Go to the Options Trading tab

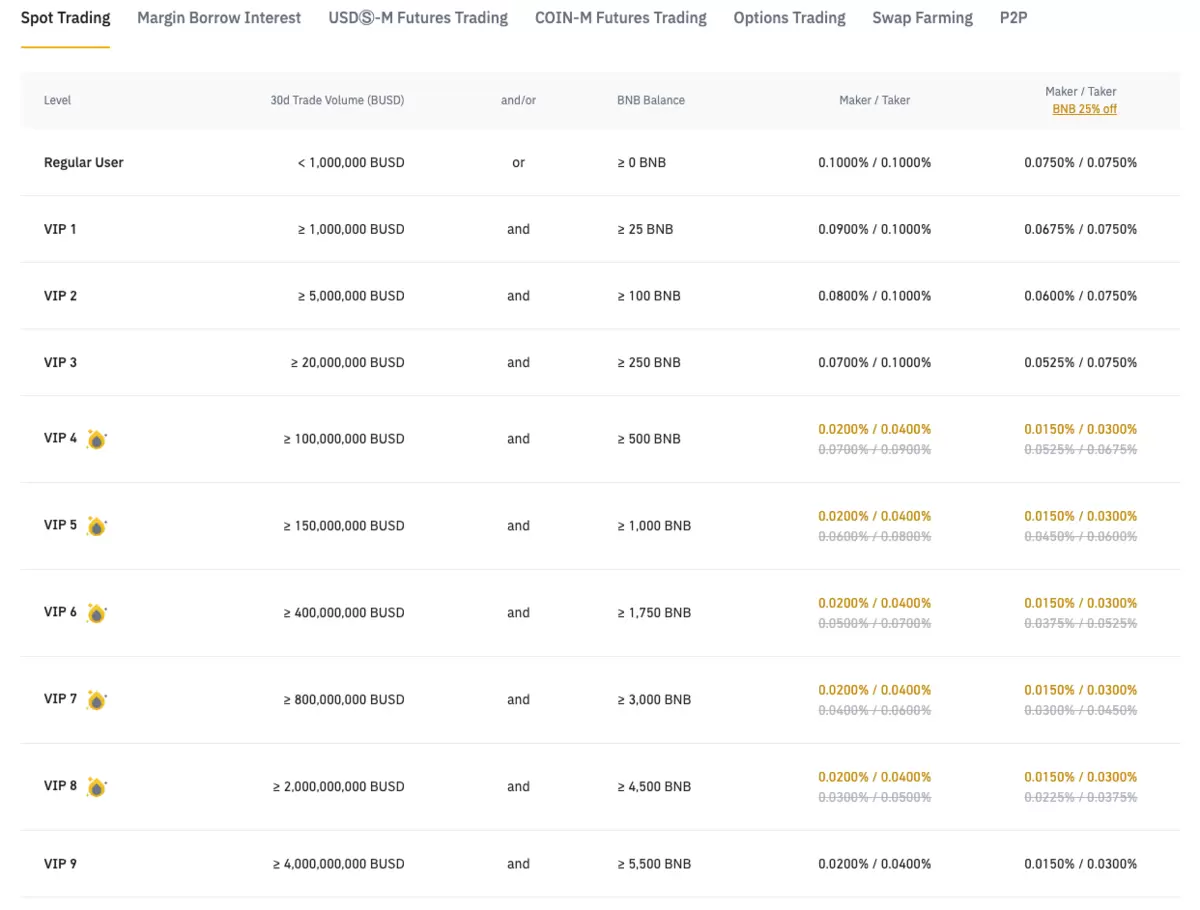(x=789, y=18)
